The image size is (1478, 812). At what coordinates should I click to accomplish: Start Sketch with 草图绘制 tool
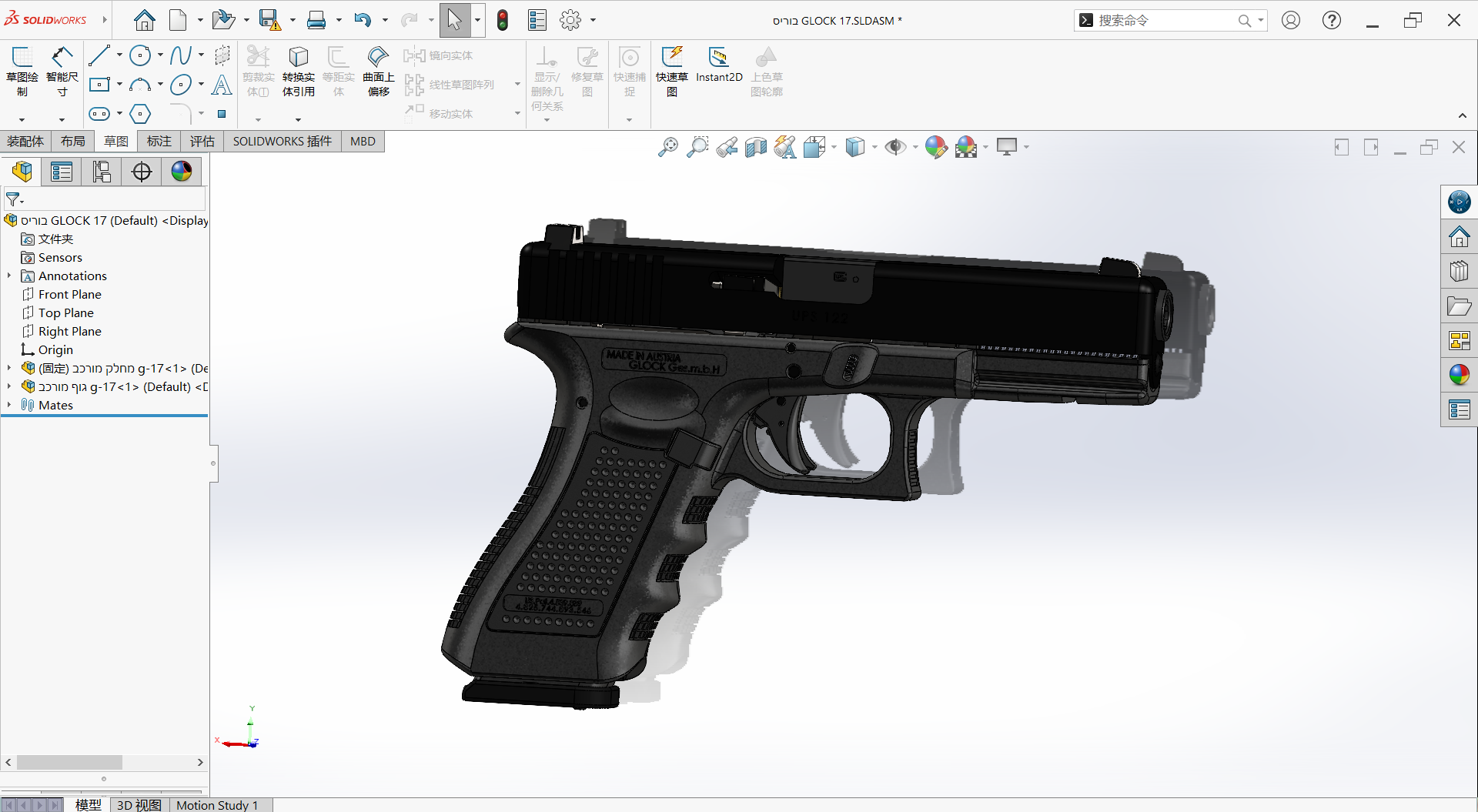(x=22, y=71)
